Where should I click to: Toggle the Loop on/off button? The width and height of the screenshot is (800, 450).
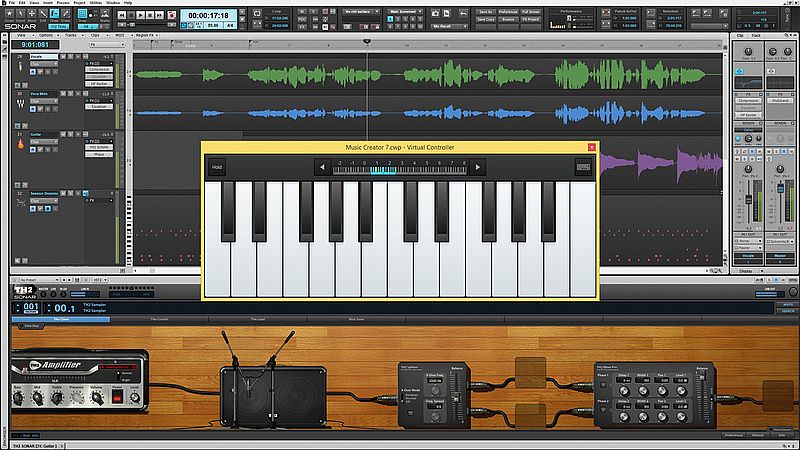[257, 14]
